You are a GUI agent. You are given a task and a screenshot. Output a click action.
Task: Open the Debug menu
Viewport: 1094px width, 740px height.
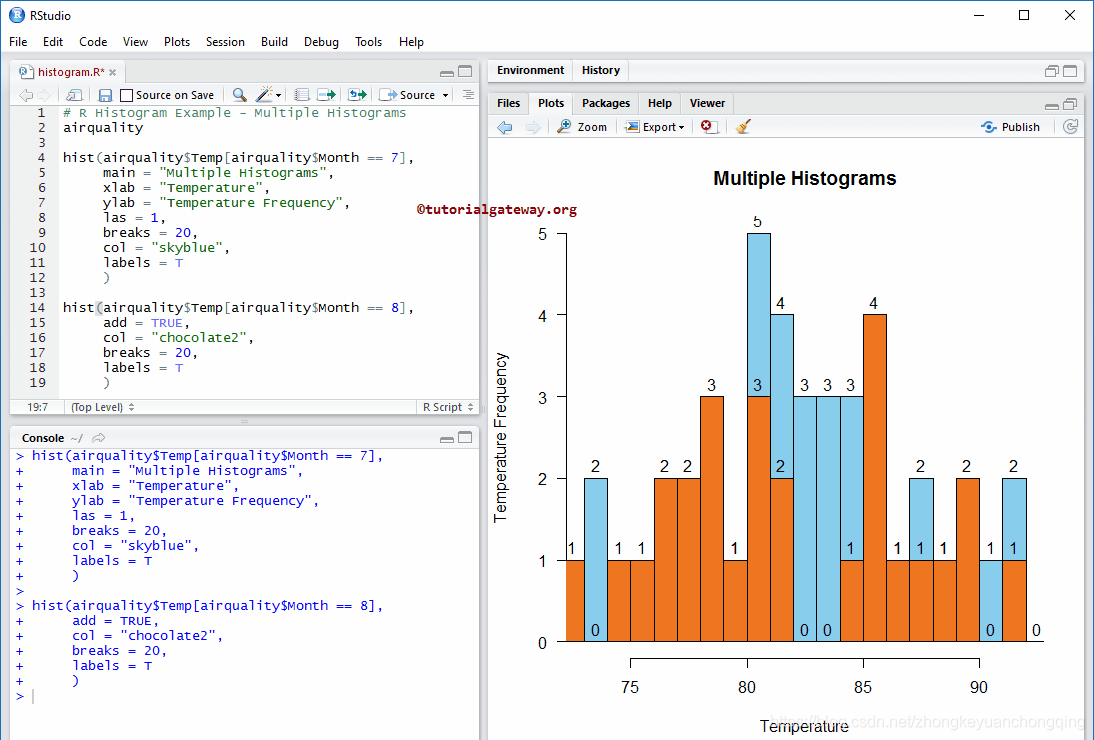(321, 42)
